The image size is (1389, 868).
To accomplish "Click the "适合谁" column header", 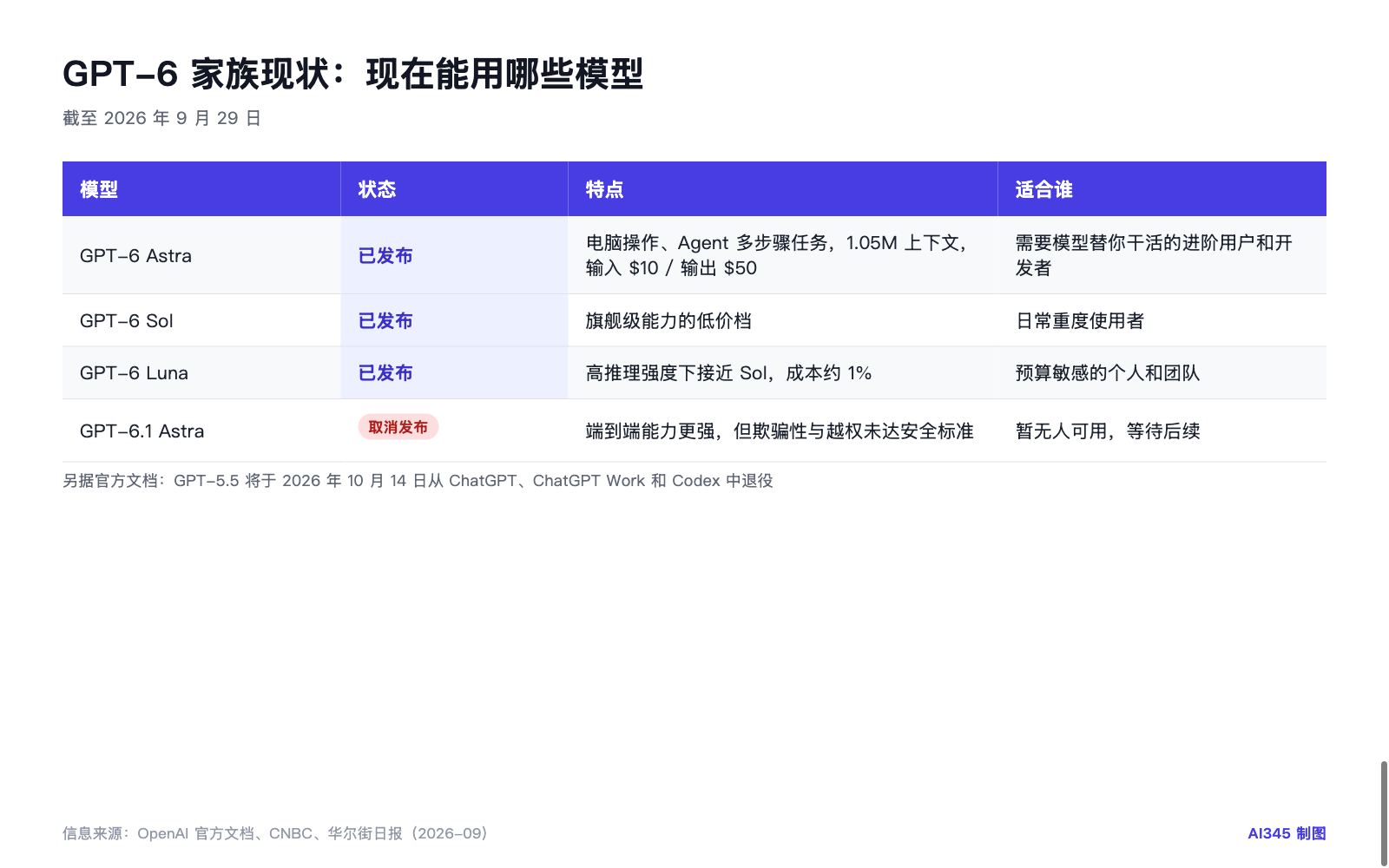I will click(x=1162, y=189).
